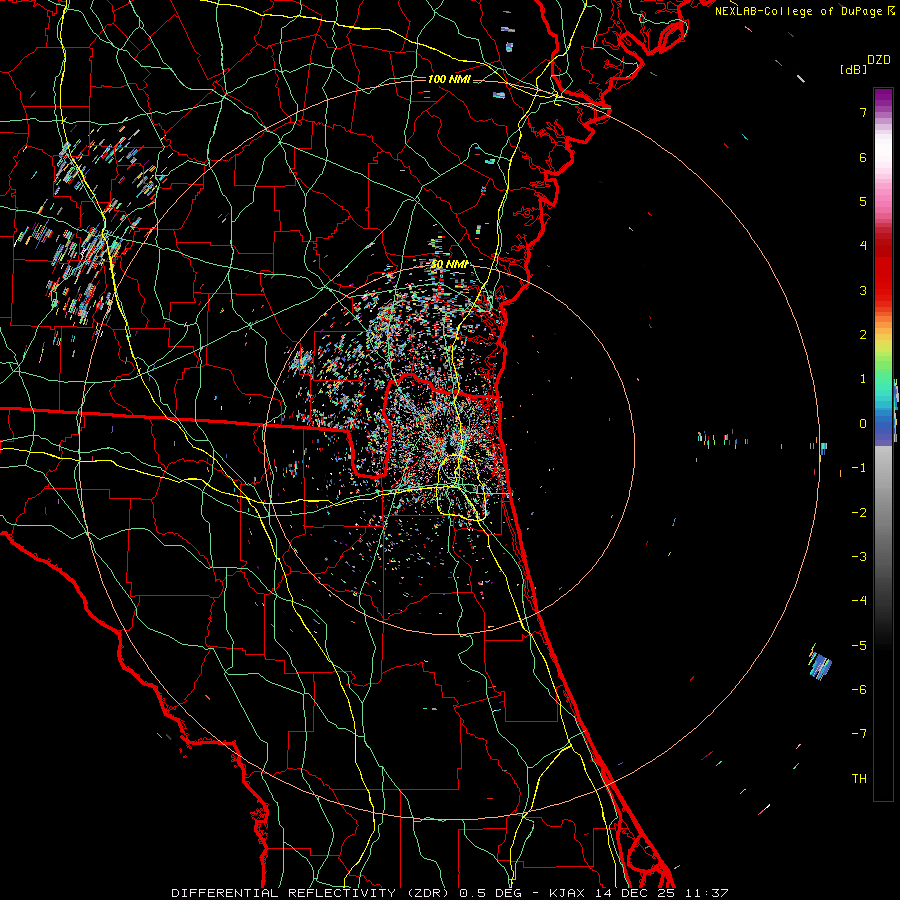Click the 4 value on the color scale

tap(863, 246)
